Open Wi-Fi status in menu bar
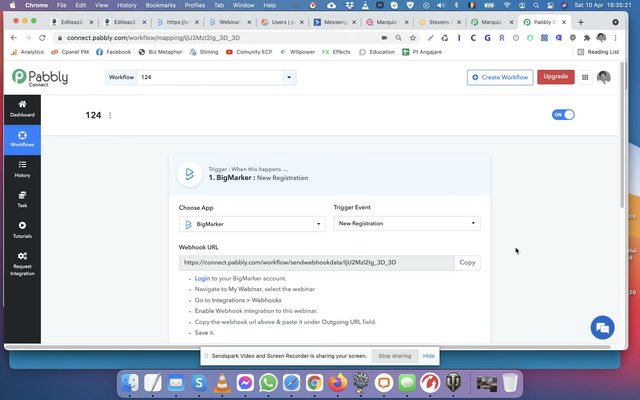The image size is (640, 400). (507, 5)
